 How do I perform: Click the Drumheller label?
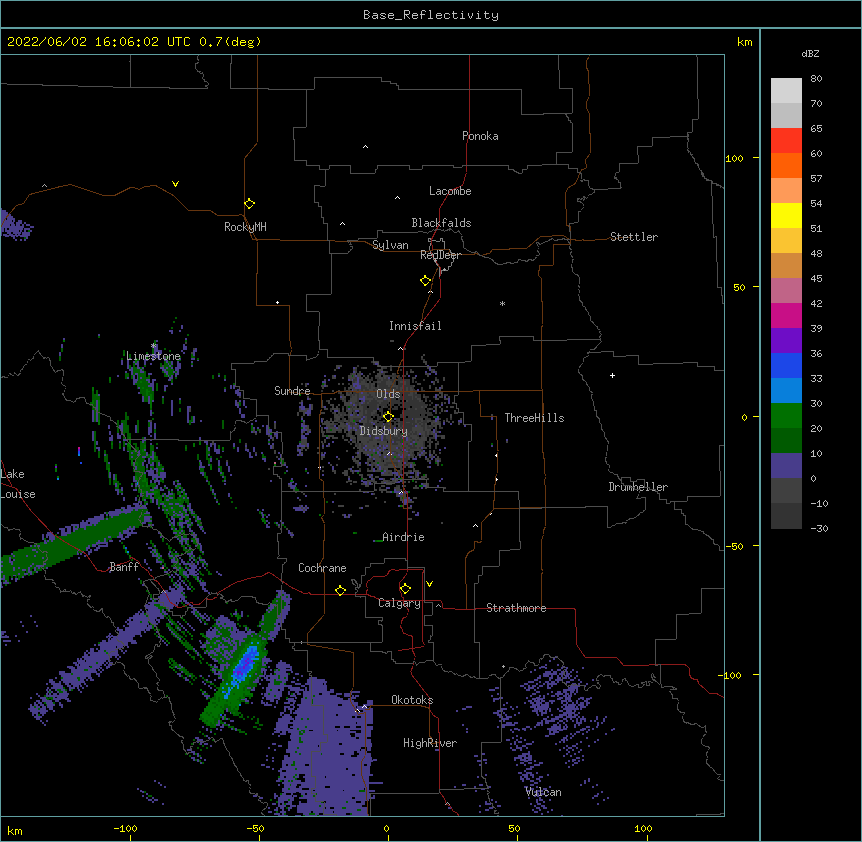click(x=638, y=487)
